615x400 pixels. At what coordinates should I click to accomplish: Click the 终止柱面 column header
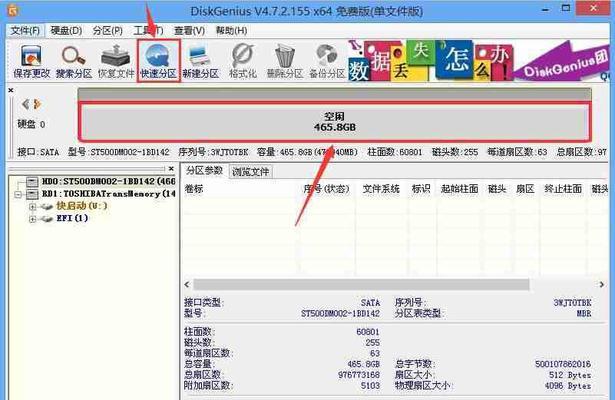(x=563, y=189)
